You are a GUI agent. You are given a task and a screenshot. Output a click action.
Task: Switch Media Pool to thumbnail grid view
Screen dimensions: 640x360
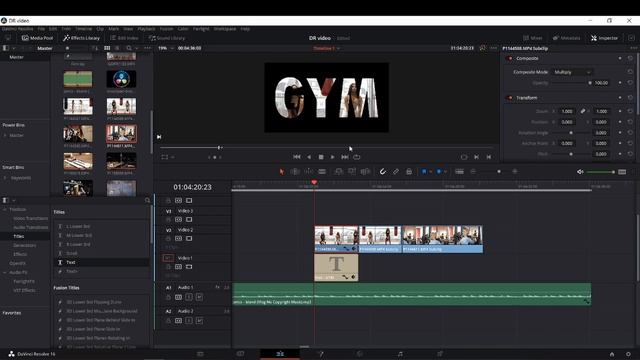107,48
